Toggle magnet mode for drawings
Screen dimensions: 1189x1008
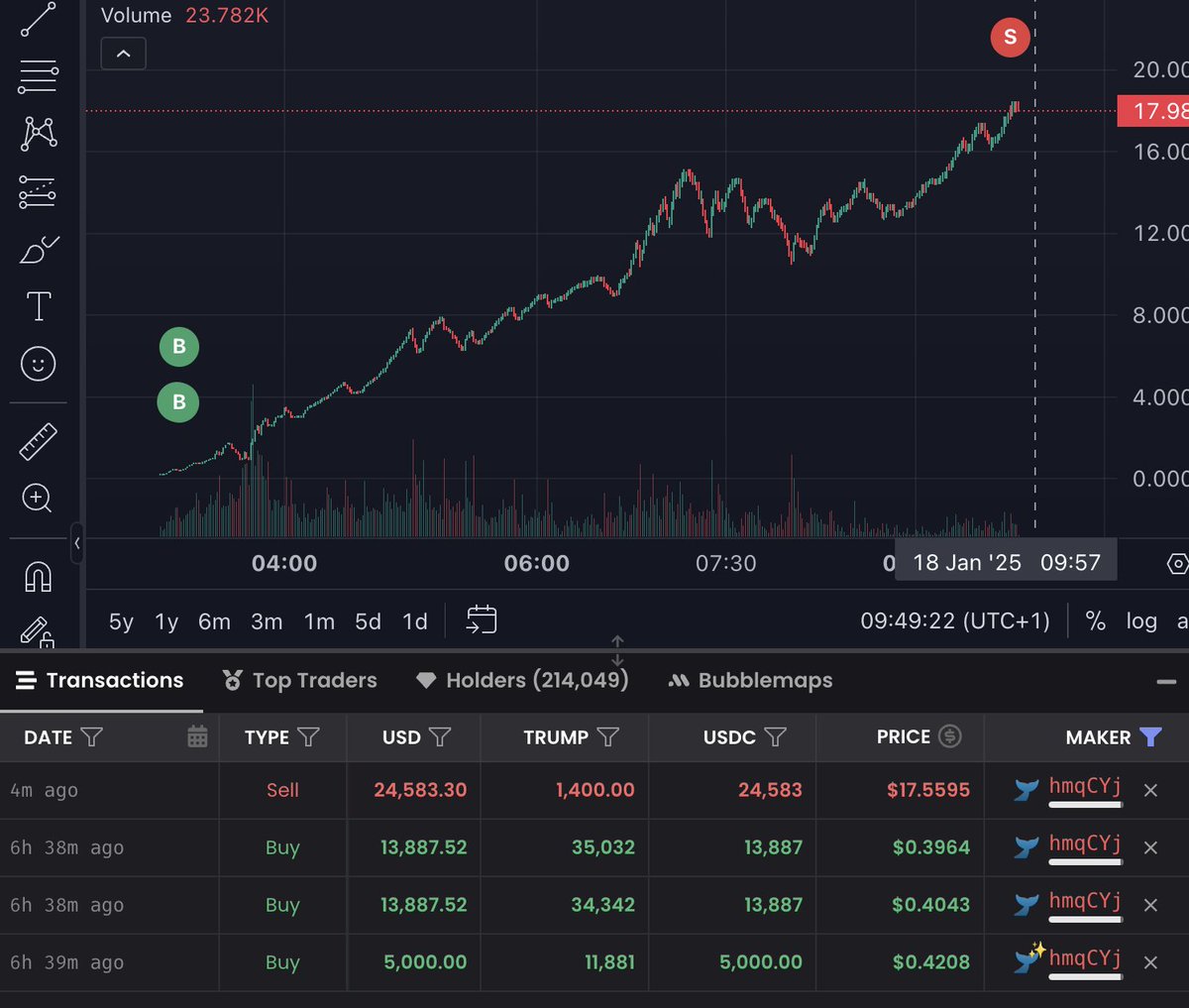tap(38, 576)
